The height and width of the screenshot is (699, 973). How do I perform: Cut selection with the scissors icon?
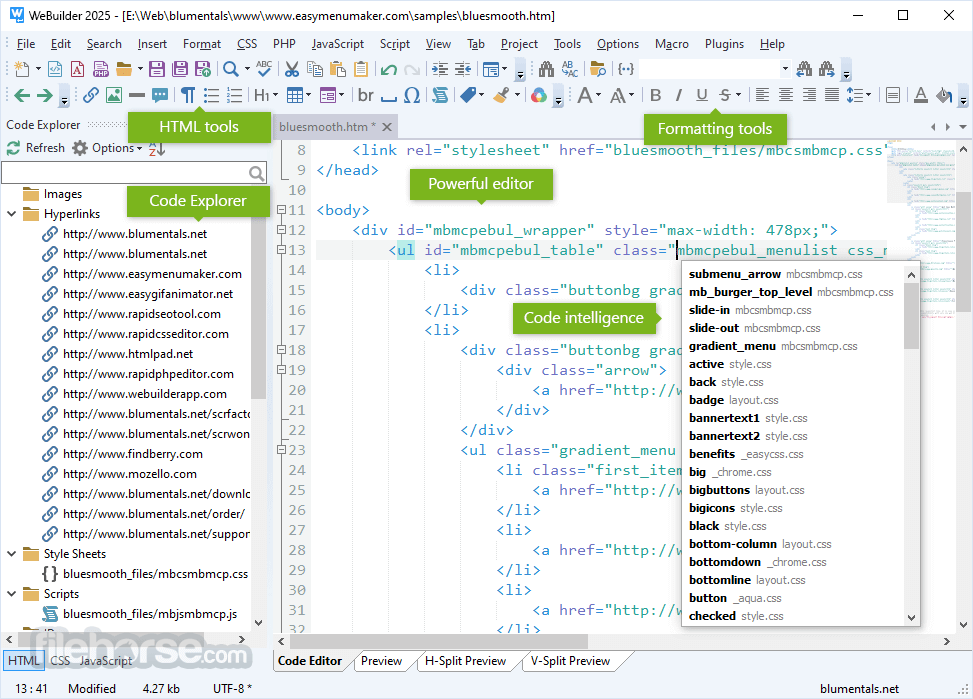292,69
